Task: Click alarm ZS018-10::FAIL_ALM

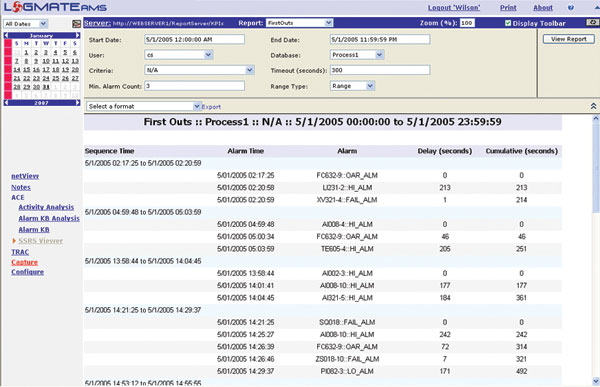Action: (347, 359)
